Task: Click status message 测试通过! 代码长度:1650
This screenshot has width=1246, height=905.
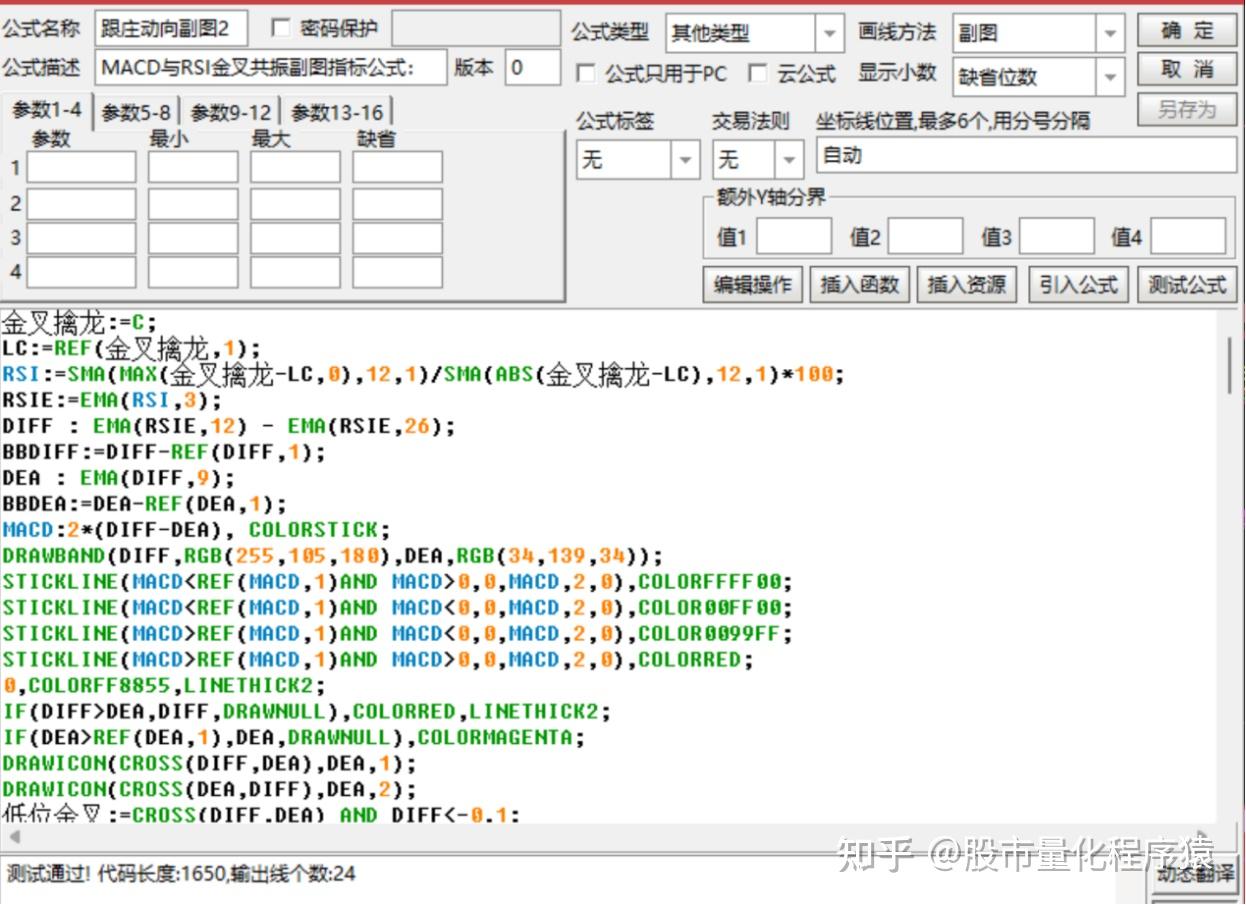Action: click(x=181, y=874)
